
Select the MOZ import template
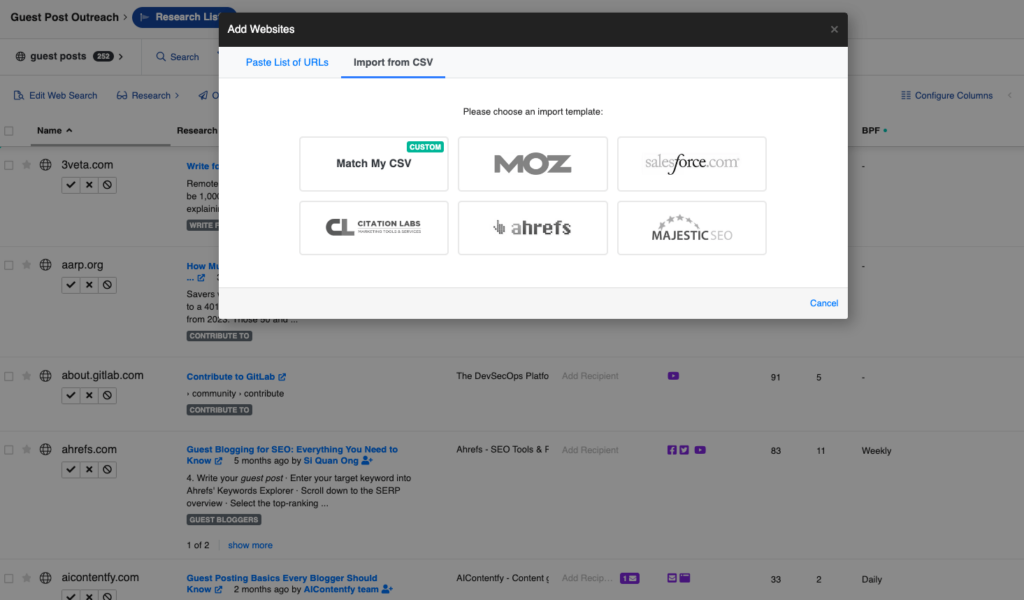(532, 164)
